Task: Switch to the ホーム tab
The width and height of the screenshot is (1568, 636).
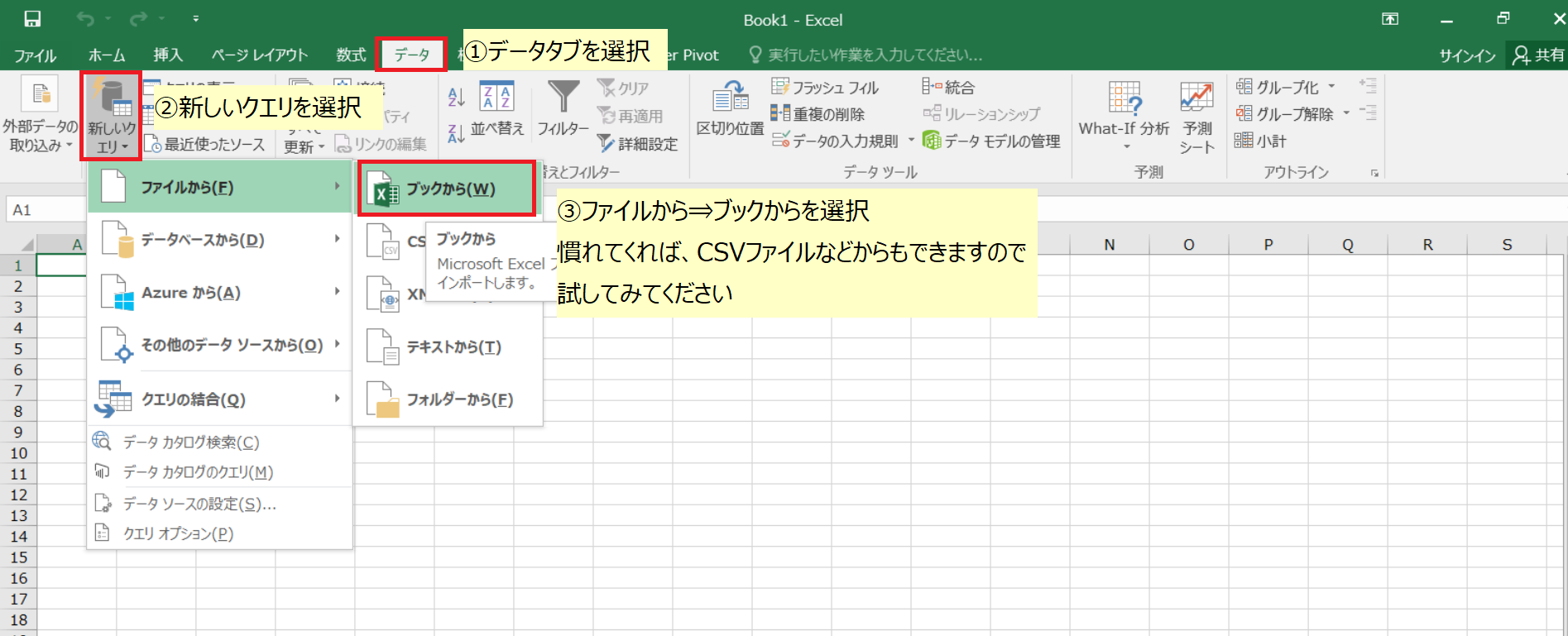Action: pyautogui.click(x=107, y=55)
